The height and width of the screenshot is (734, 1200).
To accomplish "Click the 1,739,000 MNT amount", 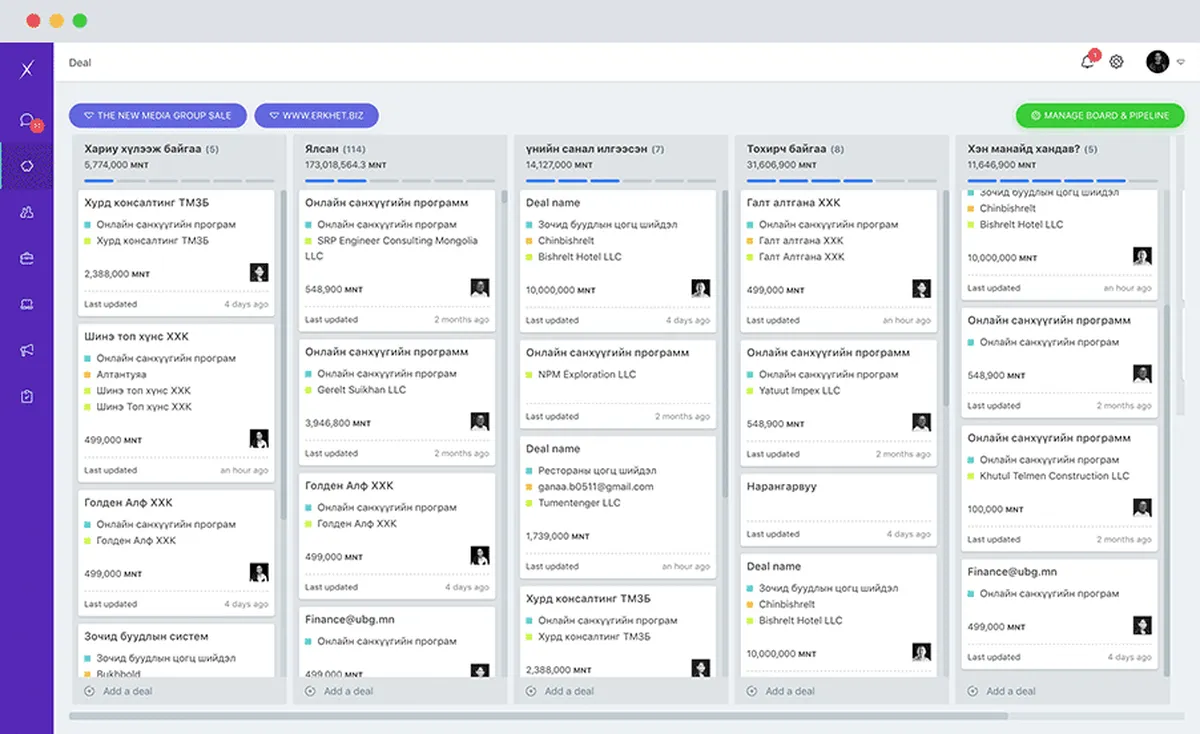I will point(560,536).
